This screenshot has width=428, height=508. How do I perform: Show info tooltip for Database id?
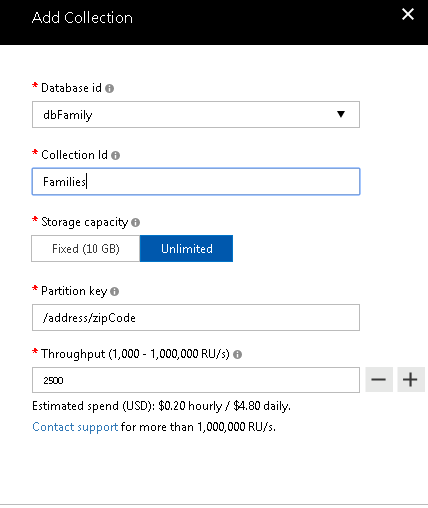coord(109,88)
